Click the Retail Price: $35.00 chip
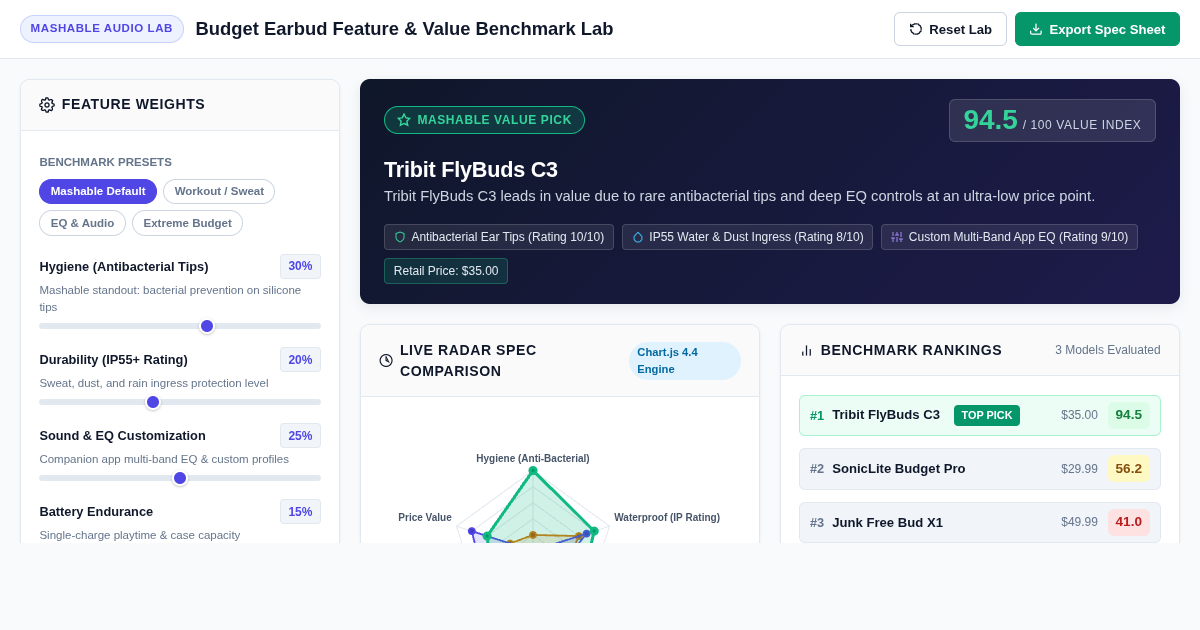The image size is (1200, 630). [x=446, y=271]
